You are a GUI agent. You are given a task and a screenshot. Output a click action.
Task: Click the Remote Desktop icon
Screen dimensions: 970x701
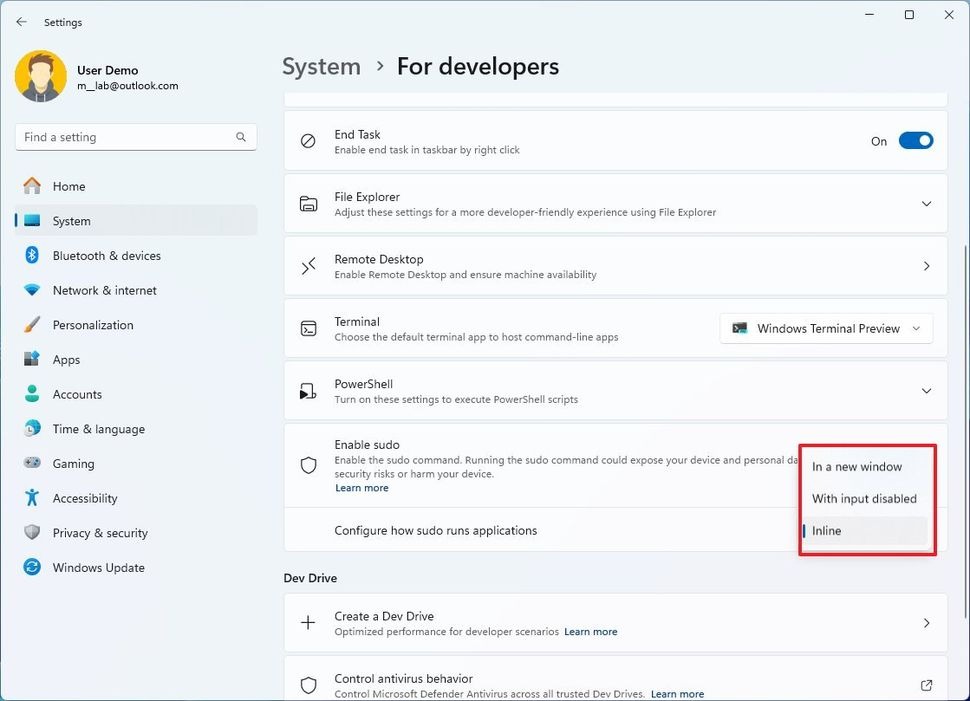click(x=308, y=266)
